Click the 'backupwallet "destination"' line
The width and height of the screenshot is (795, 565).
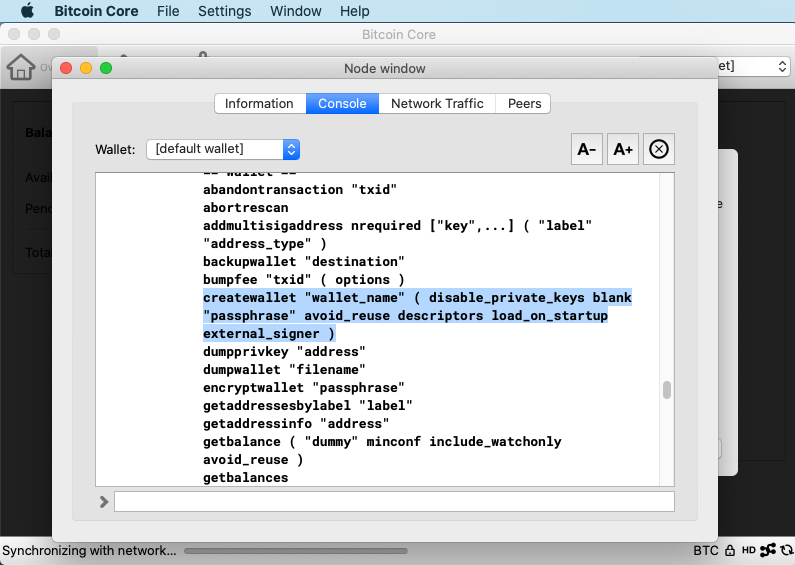pos(304,262)
